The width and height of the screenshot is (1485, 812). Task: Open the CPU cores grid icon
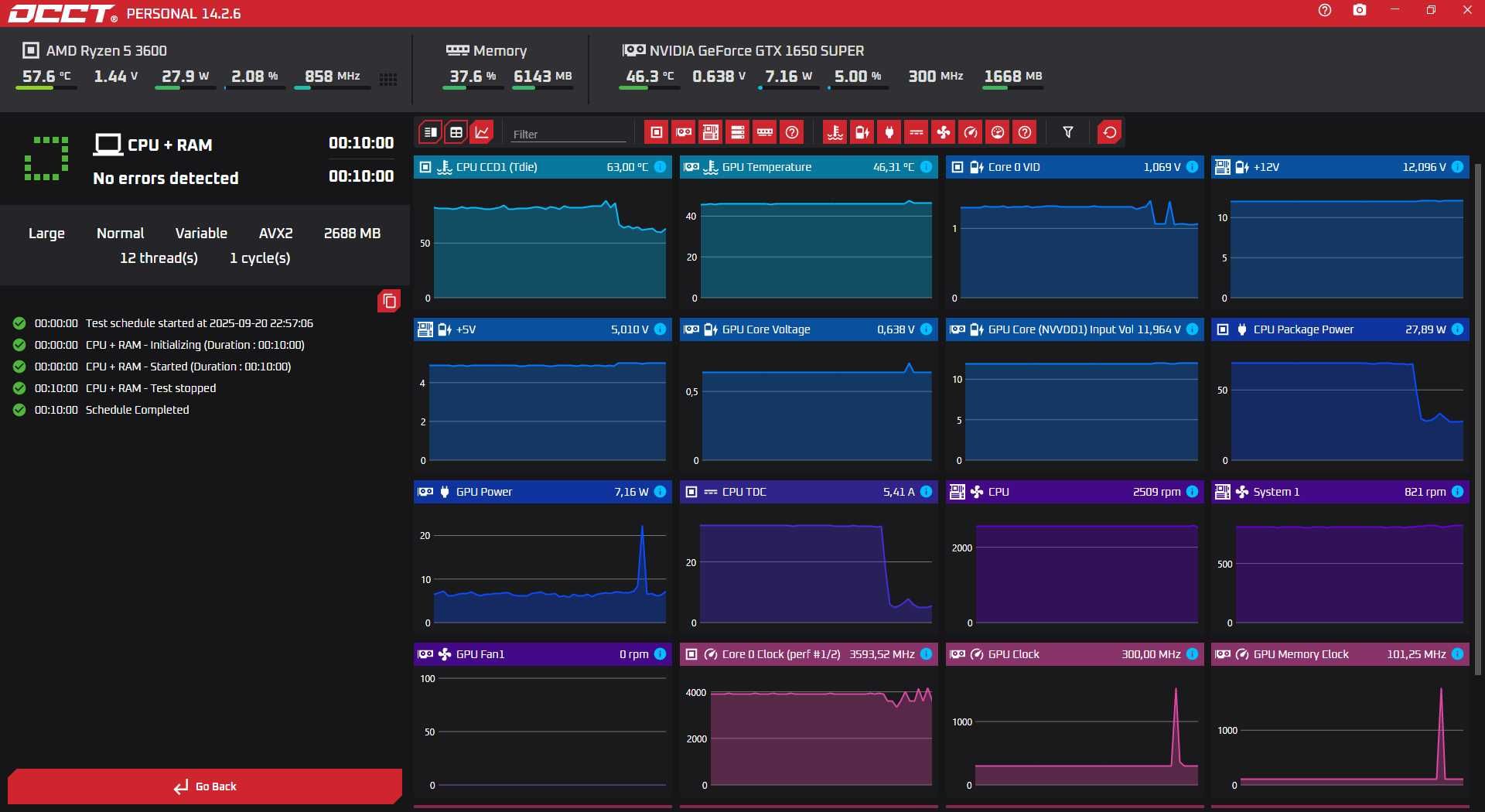388,79
